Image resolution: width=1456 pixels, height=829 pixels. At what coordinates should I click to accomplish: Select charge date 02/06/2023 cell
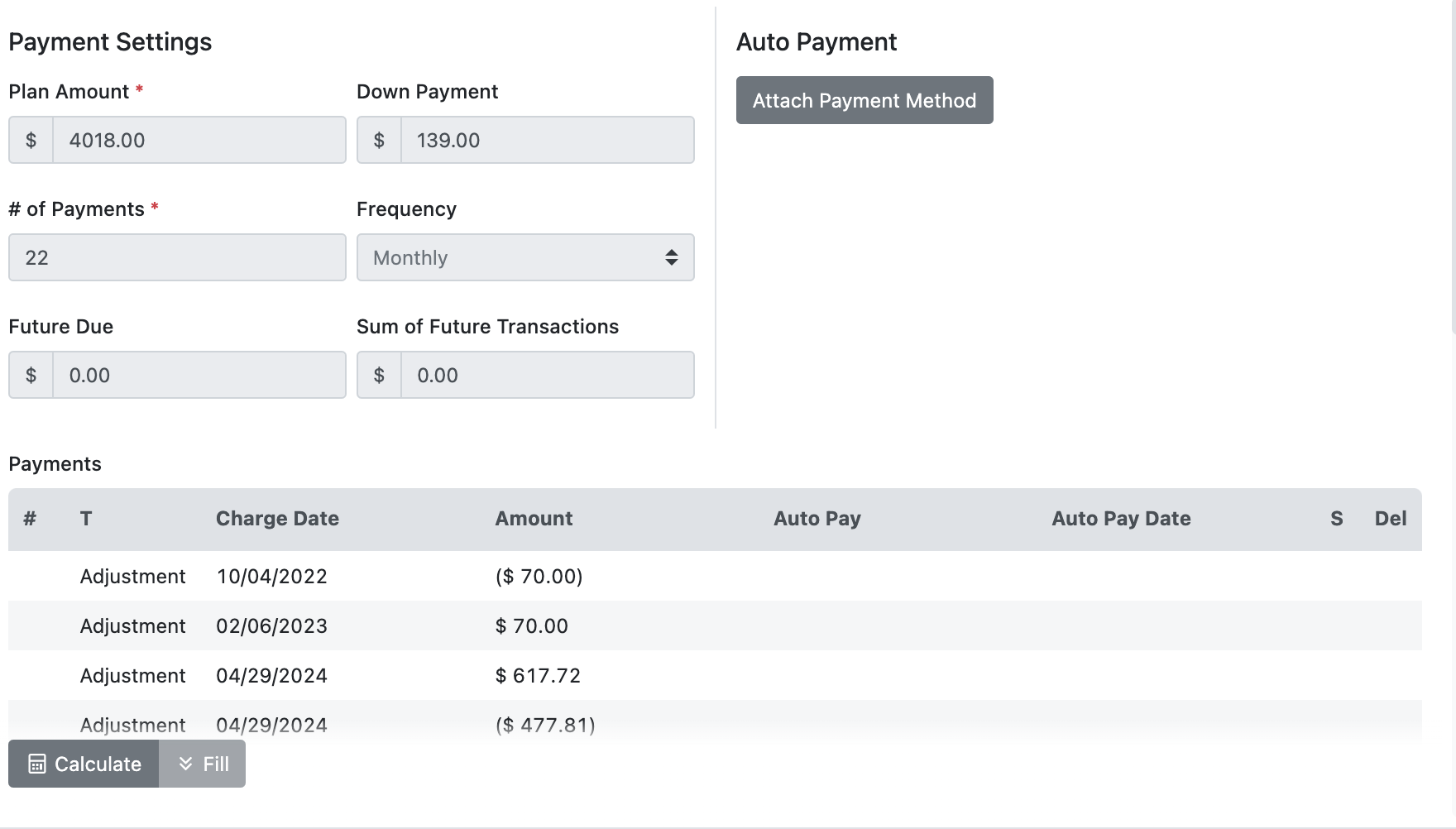pos(271,626)
